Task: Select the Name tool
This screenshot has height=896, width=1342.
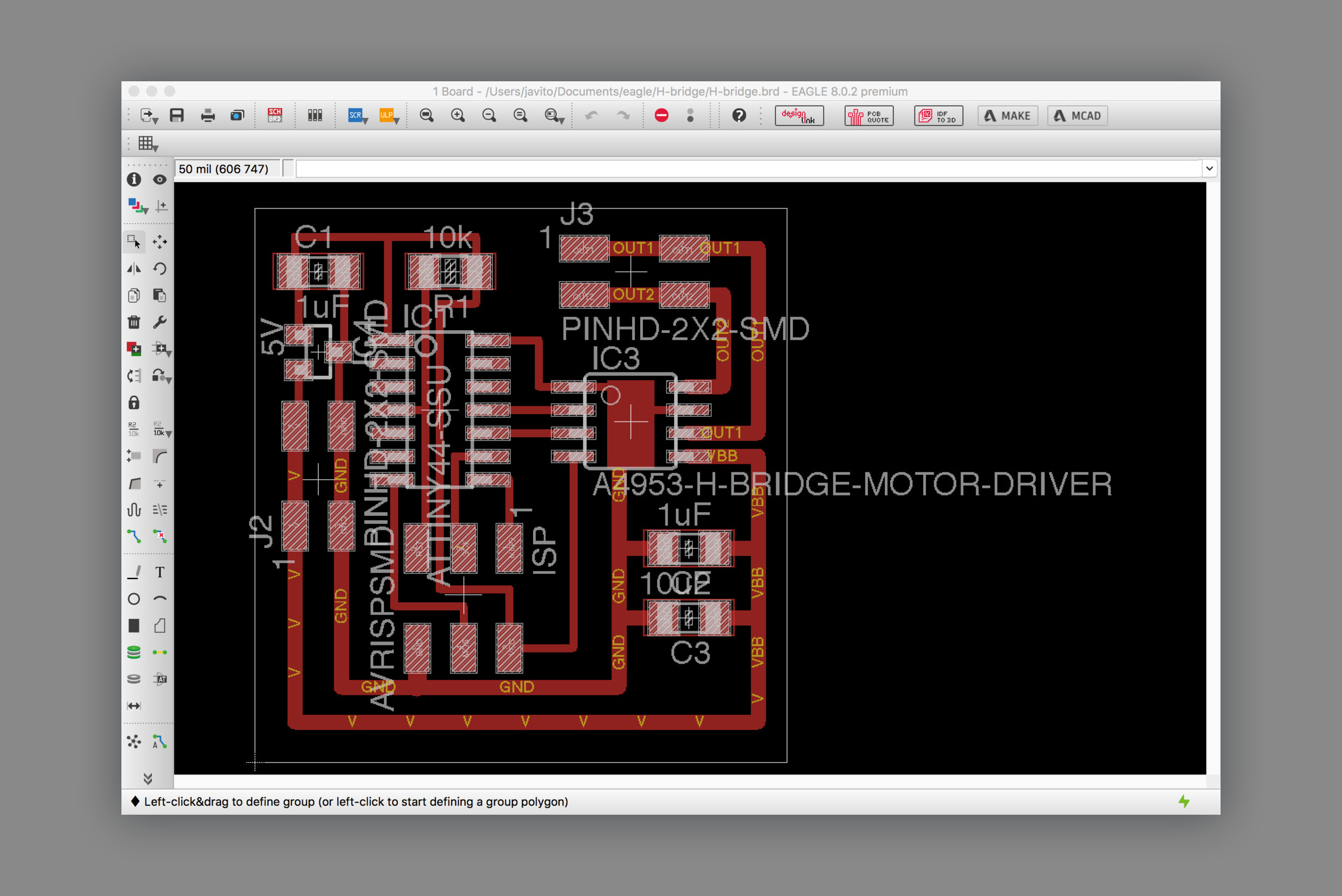Action: click(133, 429)
